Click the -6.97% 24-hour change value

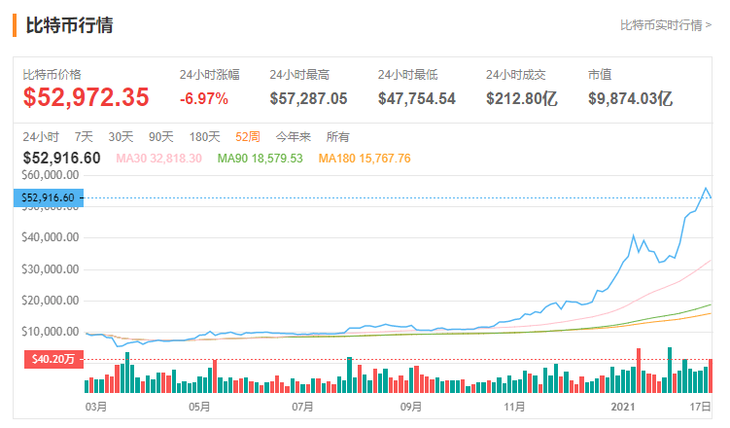pos(204,98)
